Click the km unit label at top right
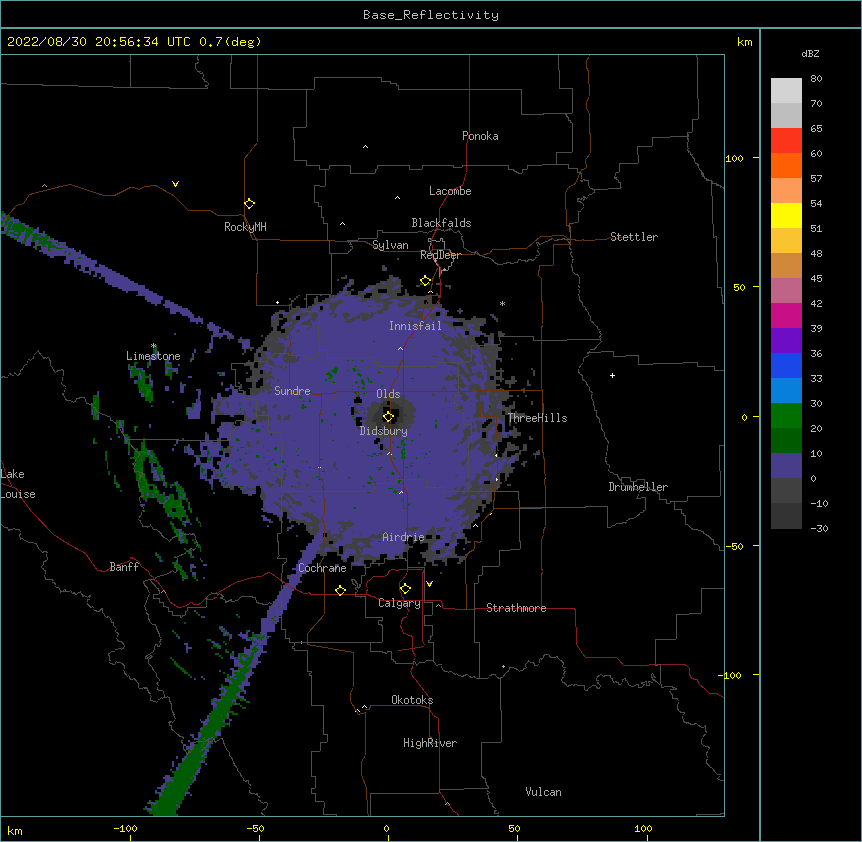 tap(745, 42)
